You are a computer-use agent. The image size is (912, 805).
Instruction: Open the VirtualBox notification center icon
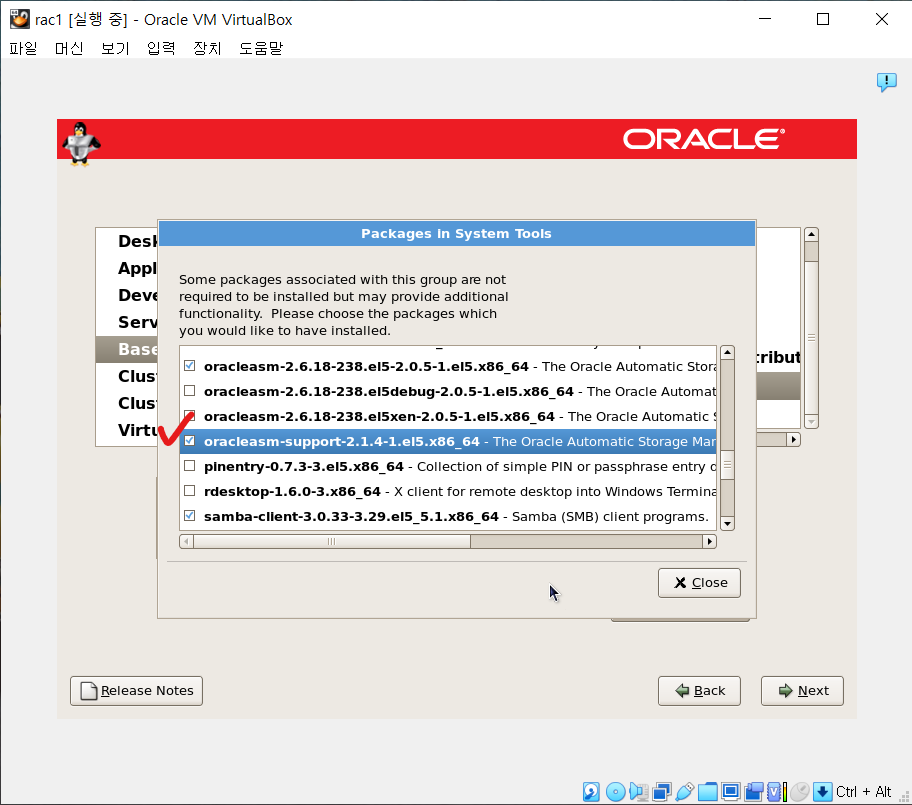(886, 82)
